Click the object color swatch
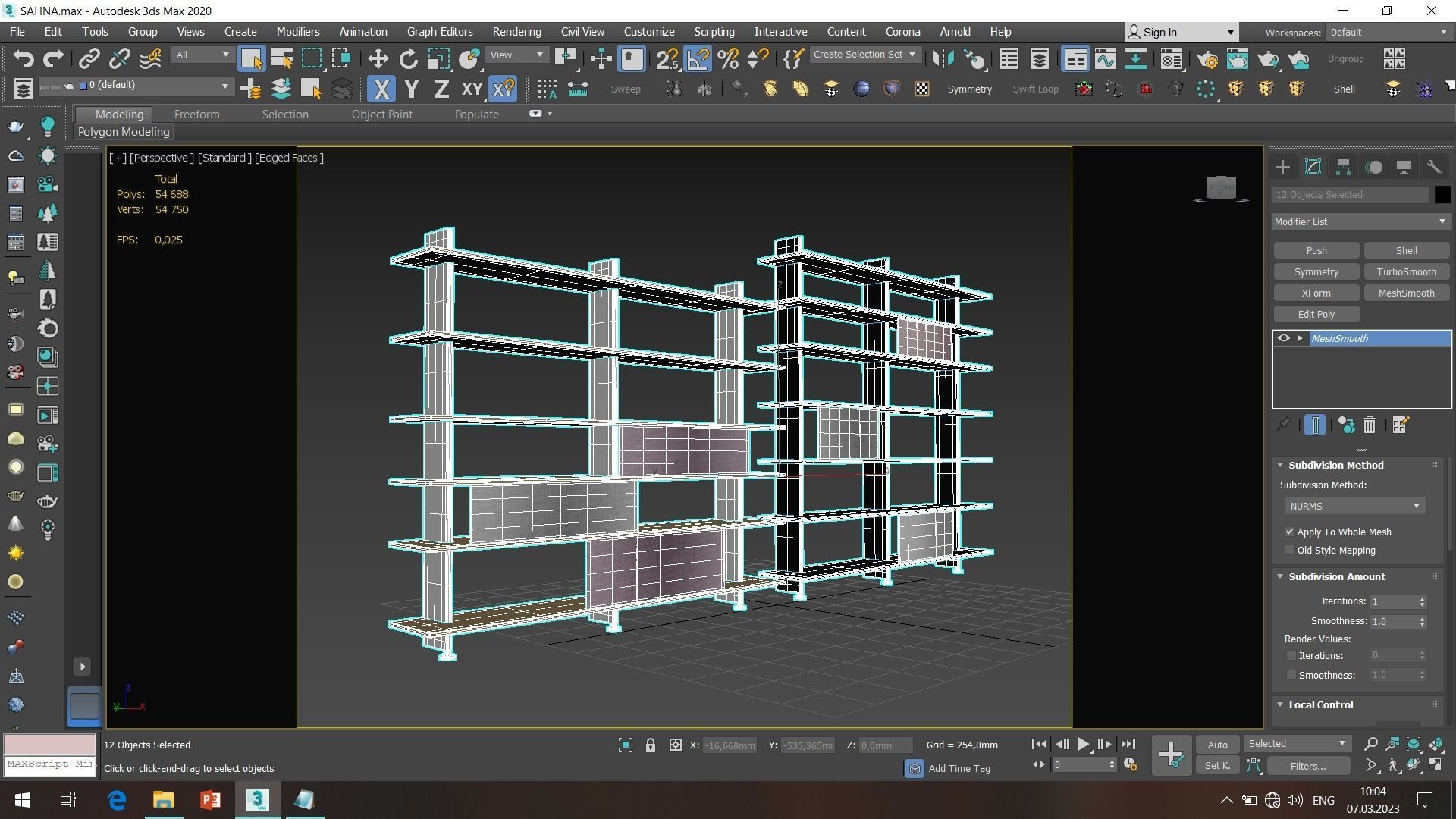 pos(1442,194)
